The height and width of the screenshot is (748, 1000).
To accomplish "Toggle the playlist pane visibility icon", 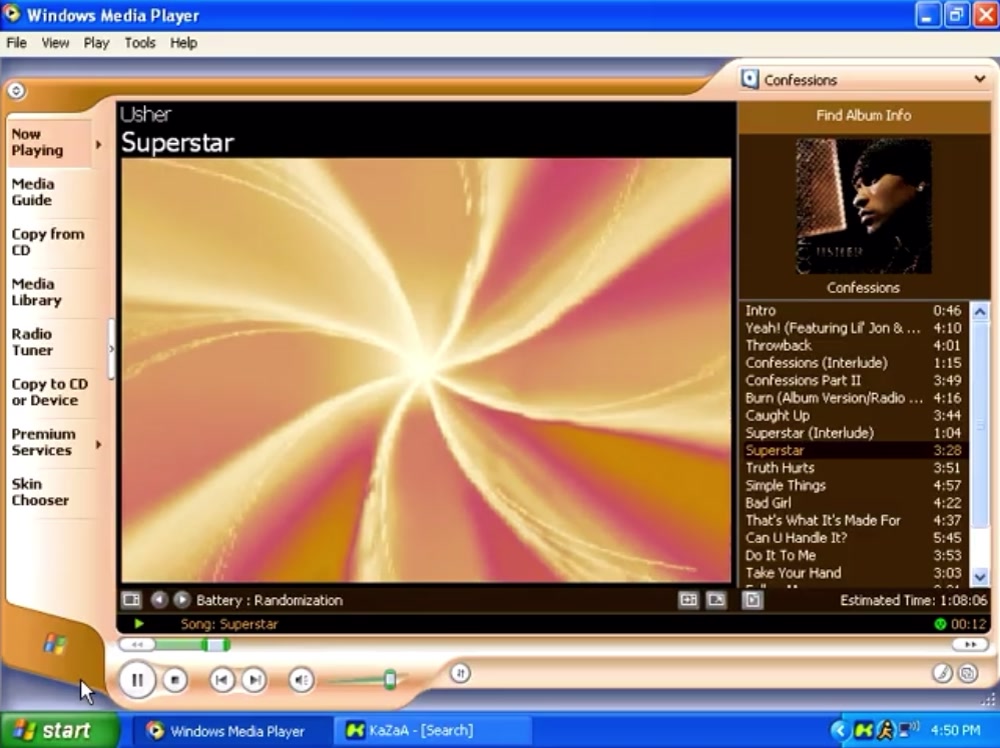I will [753, 600].
